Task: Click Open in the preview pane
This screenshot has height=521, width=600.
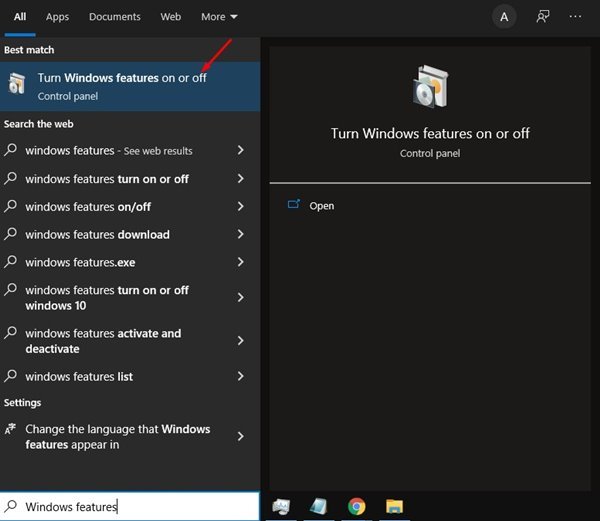Action: point(321,206)
